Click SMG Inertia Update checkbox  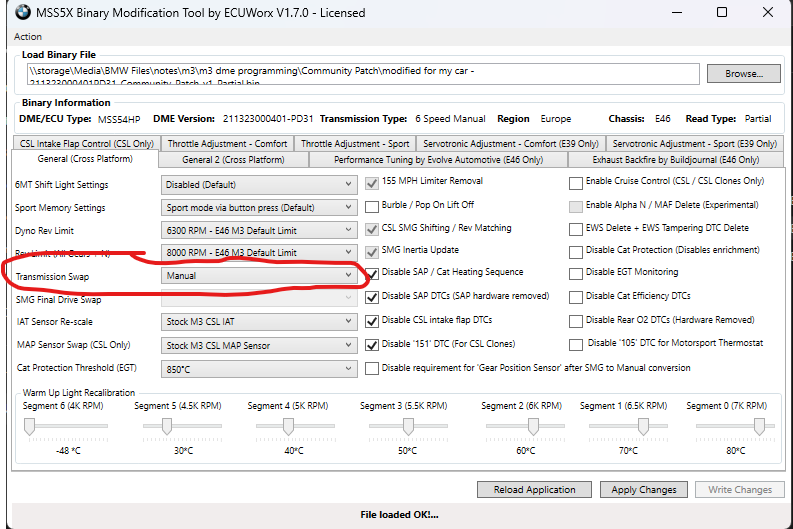coord(372,251)
